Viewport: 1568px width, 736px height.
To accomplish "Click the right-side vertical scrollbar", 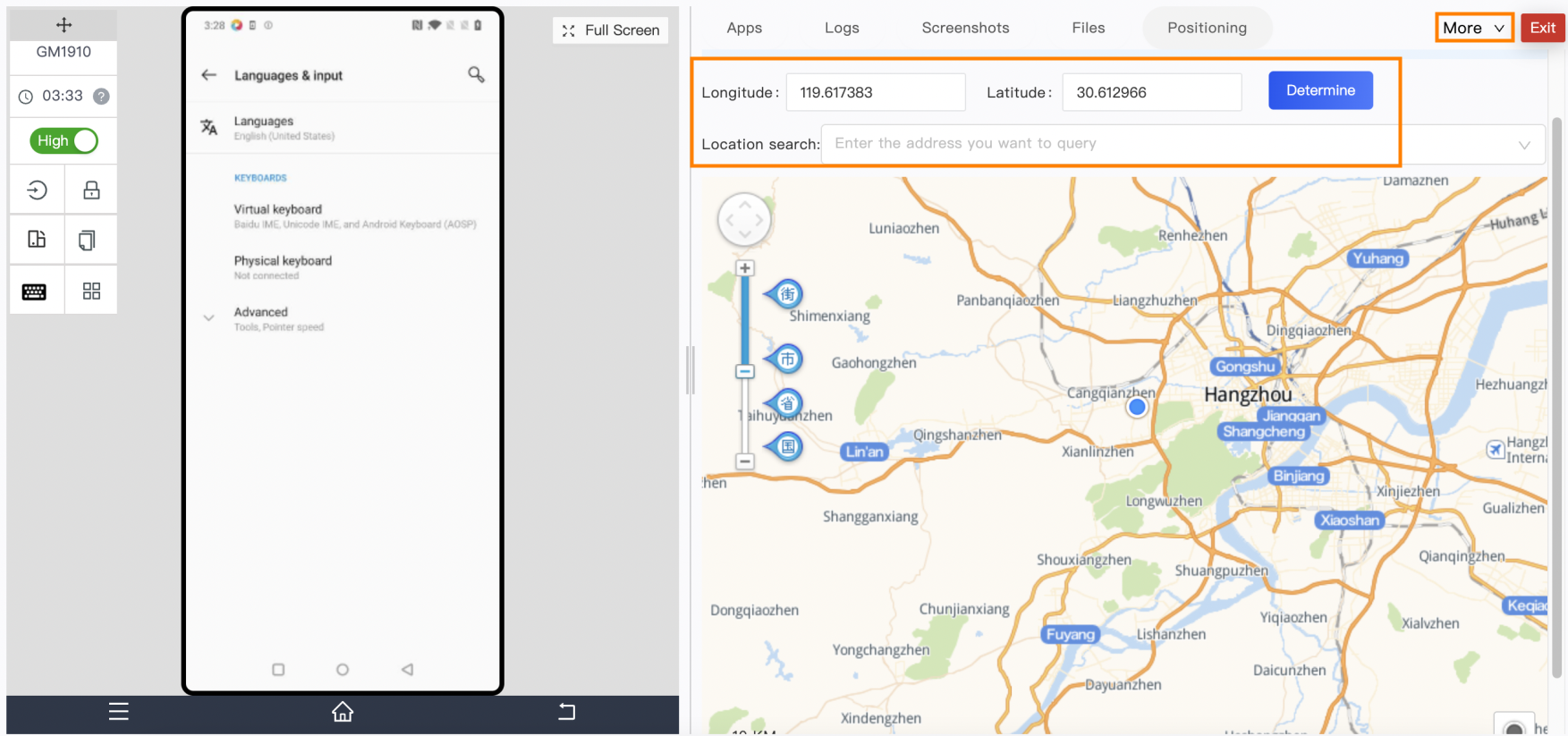I will point(1557,398).
